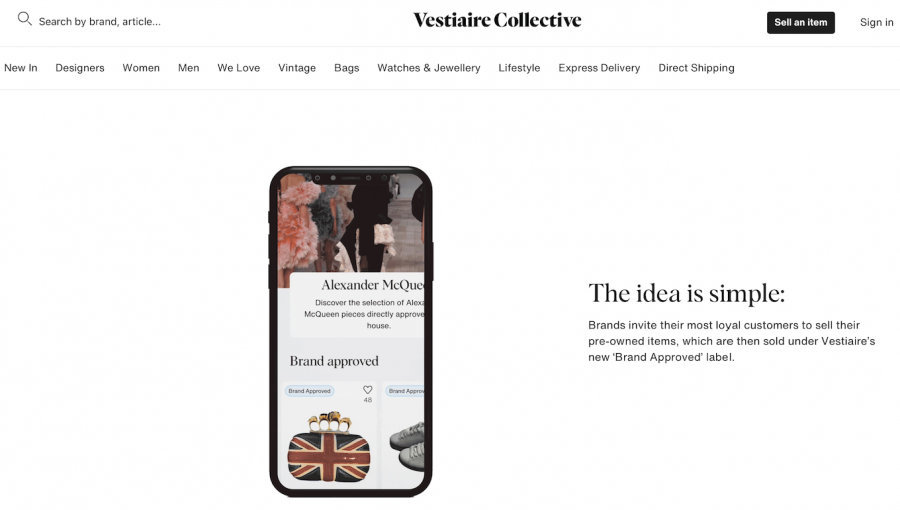Select the Men category

coord(188,68)
